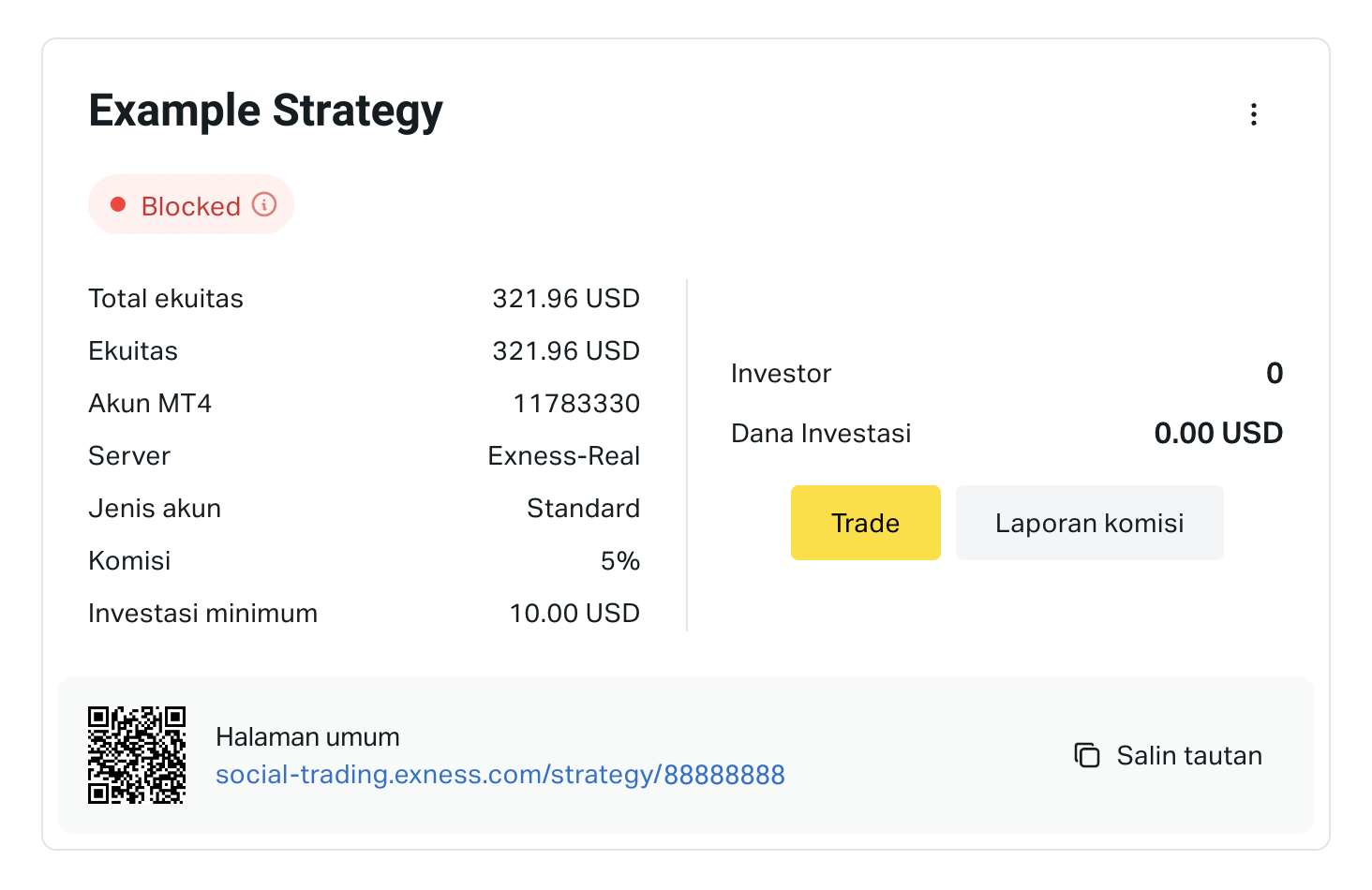Click the Blocked status info icon
1372x890 pixels.
(264, 204)
